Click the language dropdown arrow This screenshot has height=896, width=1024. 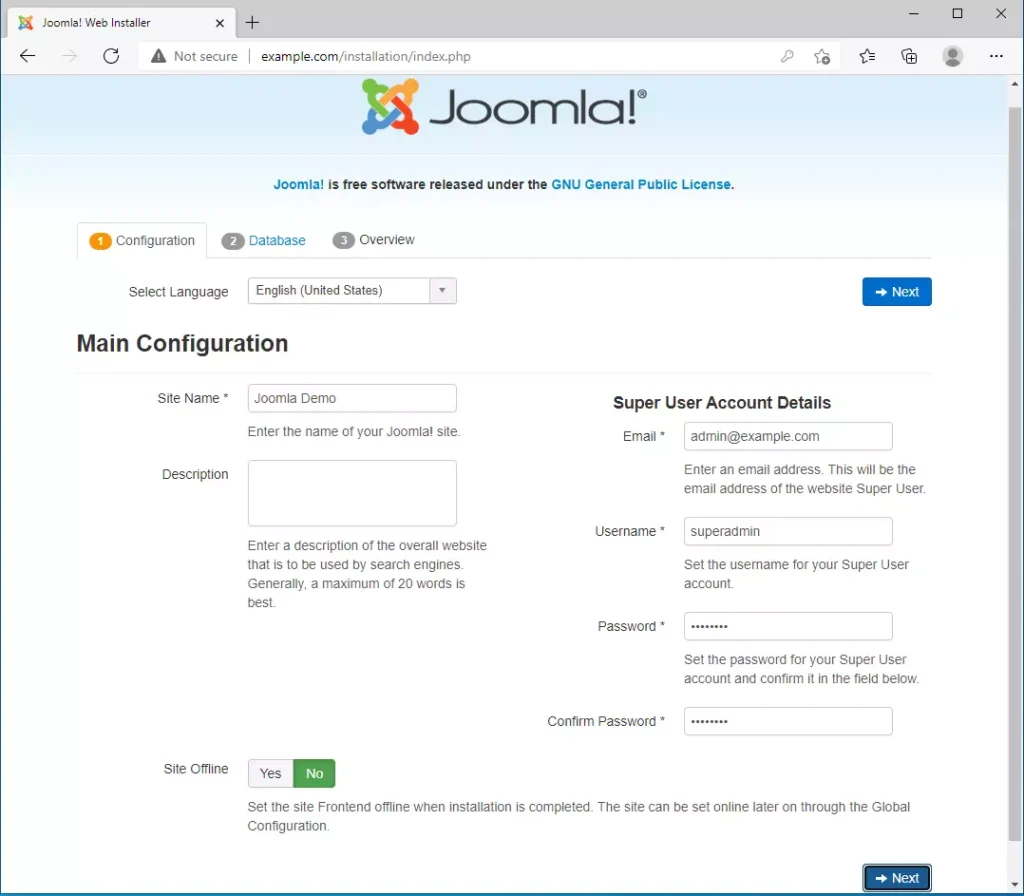[443, 291]
